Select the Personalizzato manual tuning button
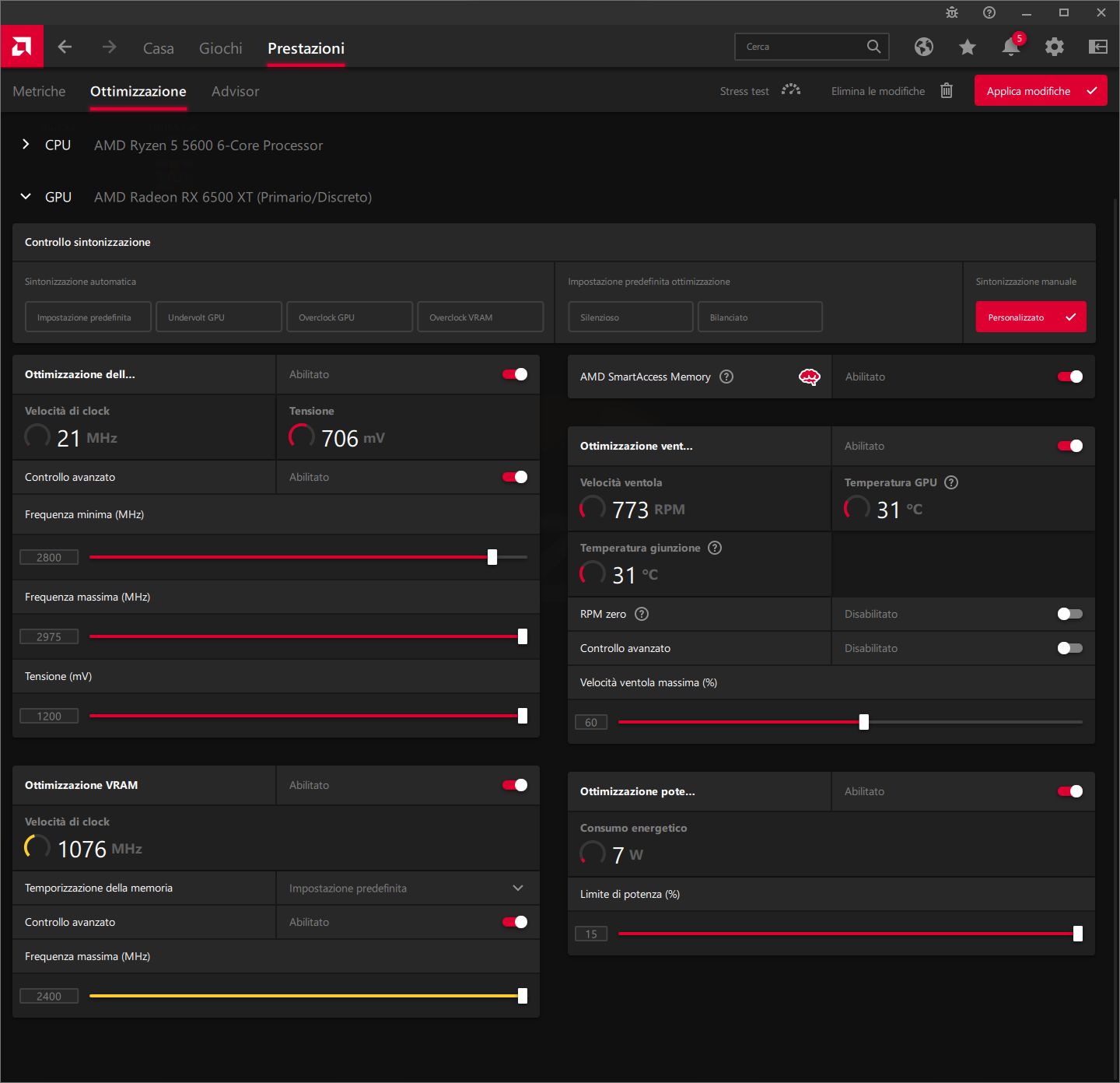 [x=1031, y=317]
